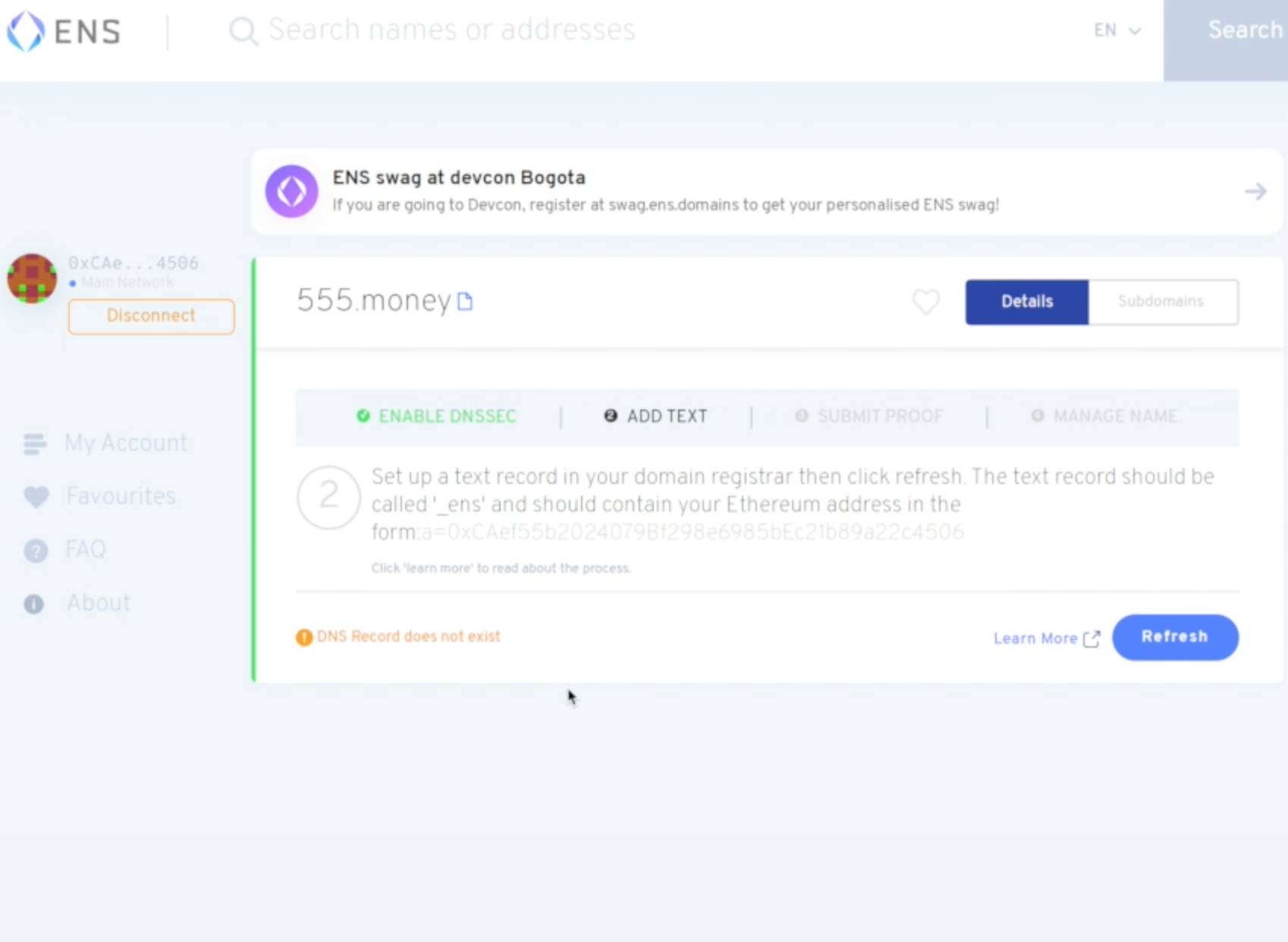Open banner with right arrow icon
The height and width of the screenshot is (942, 1288).
point(1255,191)
